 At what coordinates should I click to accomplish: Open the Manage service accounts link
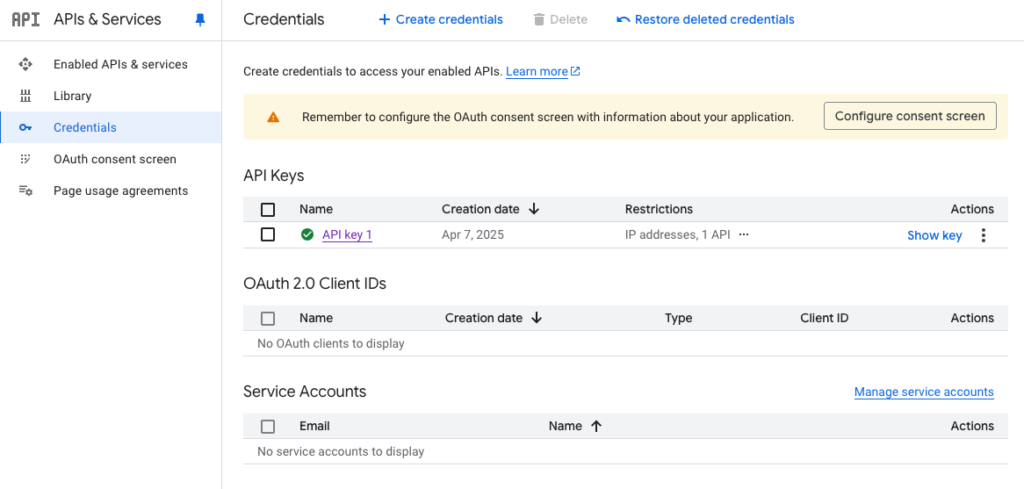(x=924, y=392)
